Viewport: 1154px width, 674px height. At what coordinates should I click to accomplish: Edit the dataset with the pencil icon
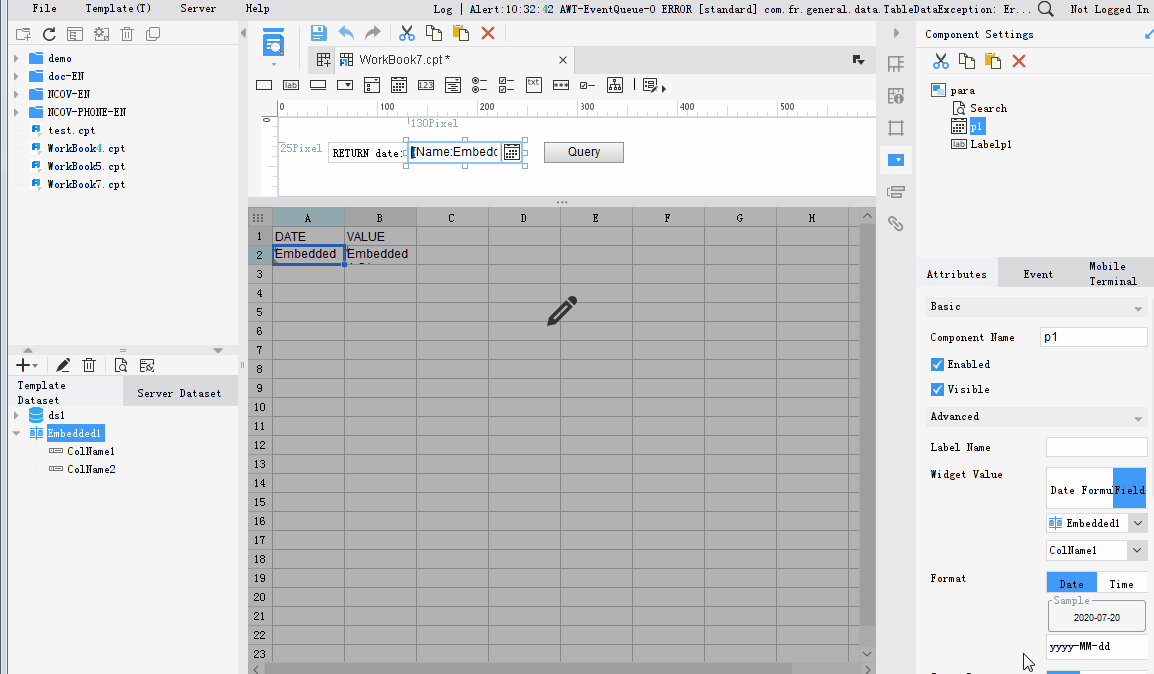tap(63, 365)
